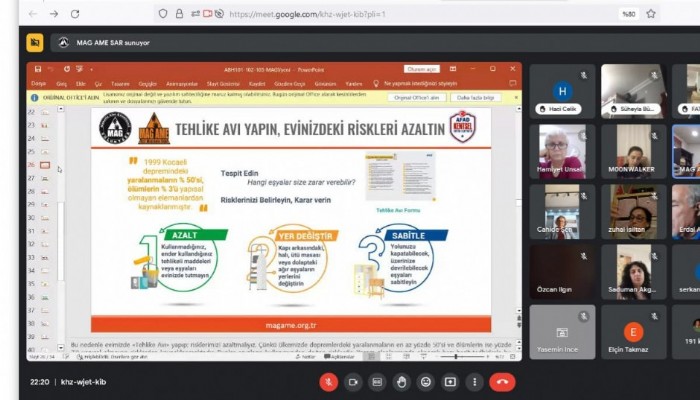The image size is (700, 400).
Task: Open the Görünüm ribbon tab
Action: (325, 84)
